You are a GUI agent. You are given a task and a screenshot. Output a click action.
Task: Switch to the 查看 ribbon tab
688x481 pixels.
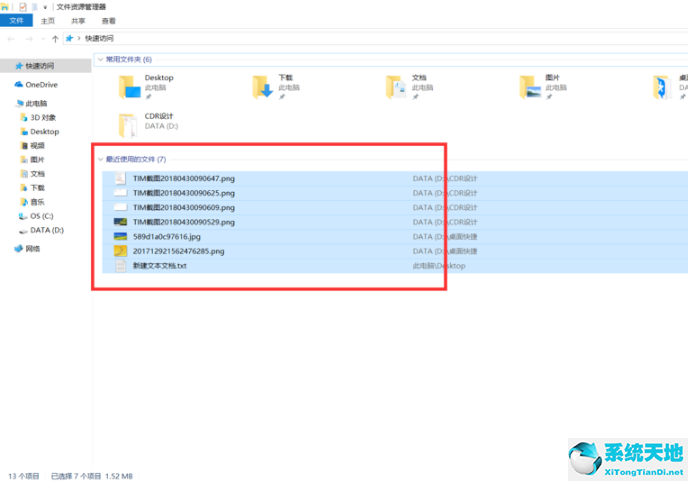(108, 21)
